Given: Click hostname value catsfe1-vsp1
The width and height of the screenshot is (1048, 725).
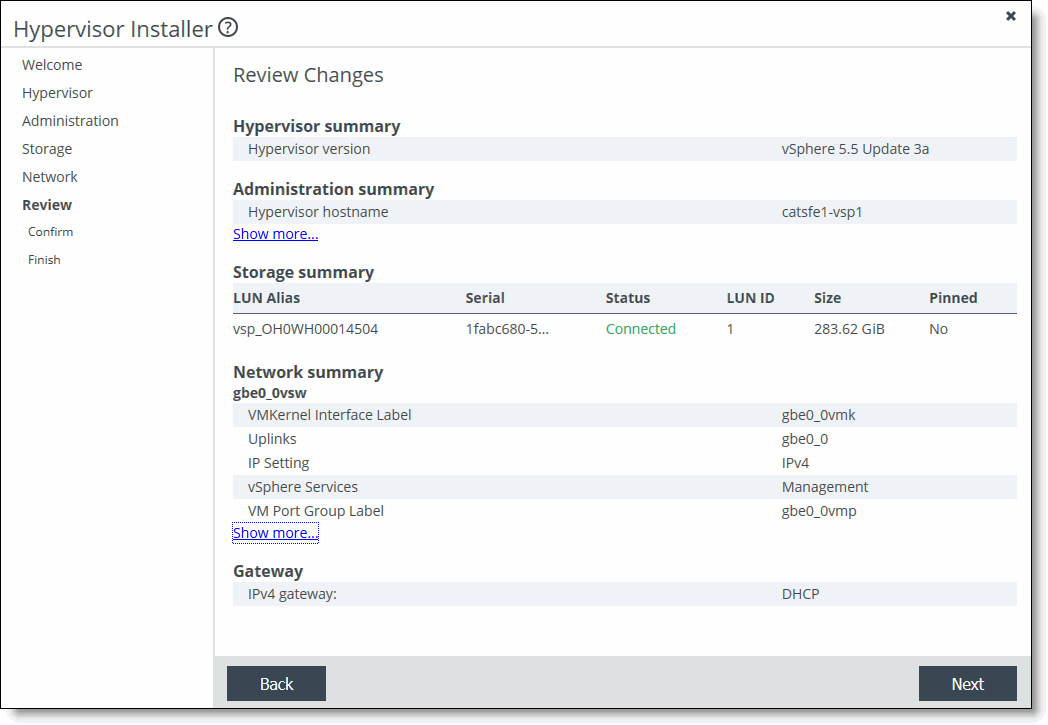Looking at the screenshot, I should (822, 212).
